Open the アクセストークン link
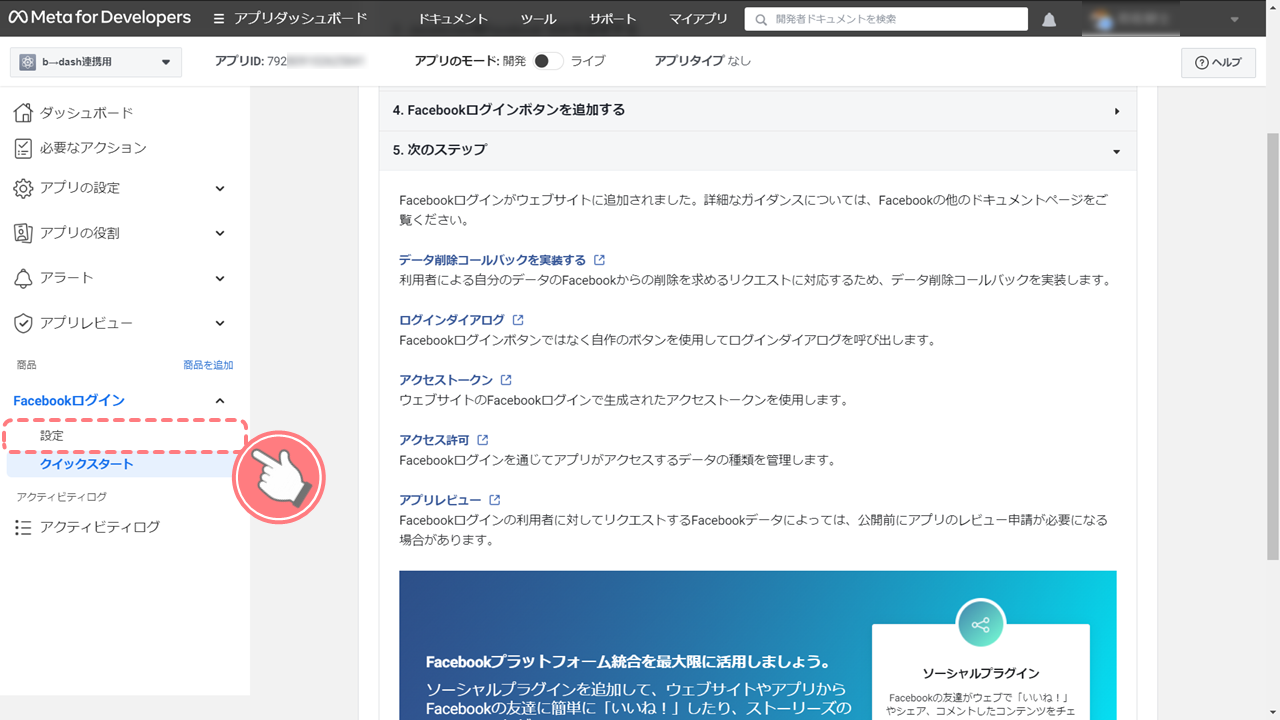Screen dimensions: 1280x720 446,380
